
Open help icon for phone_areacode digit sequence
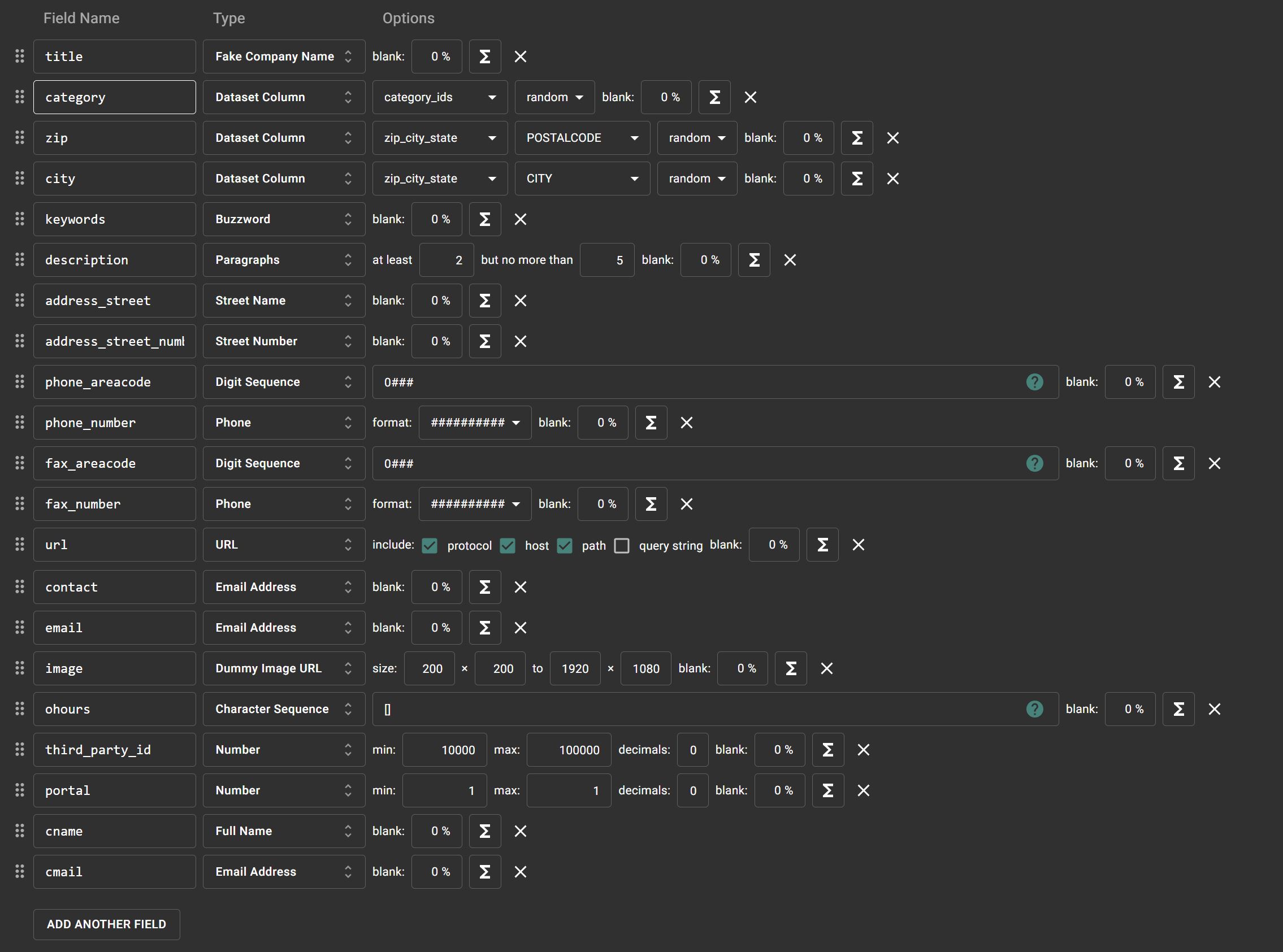tap(1034, 382)
